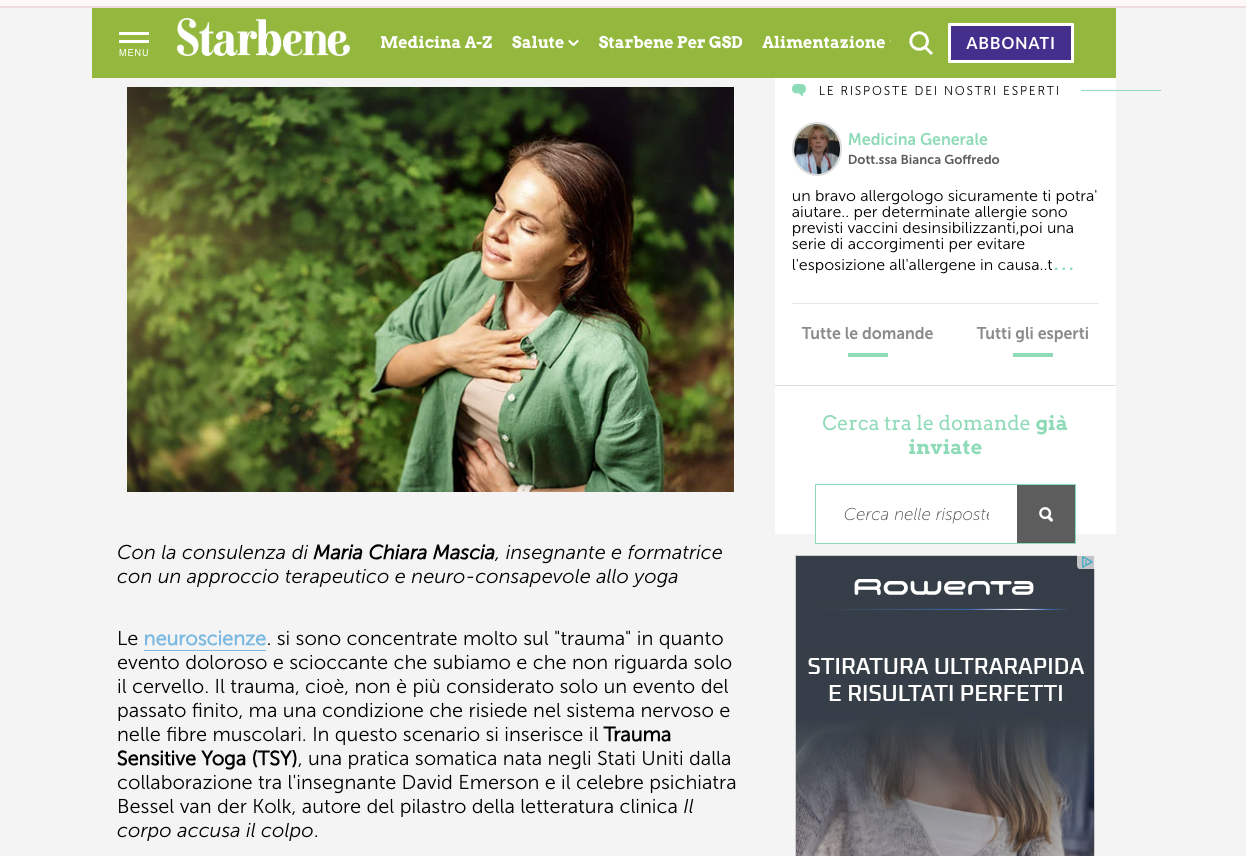Image resolution: width=1246 pixels, height=856 pixels.
Task: Click the Cerca nelle risposte input field
Action: pyautogui.click(x=916, y=514)
